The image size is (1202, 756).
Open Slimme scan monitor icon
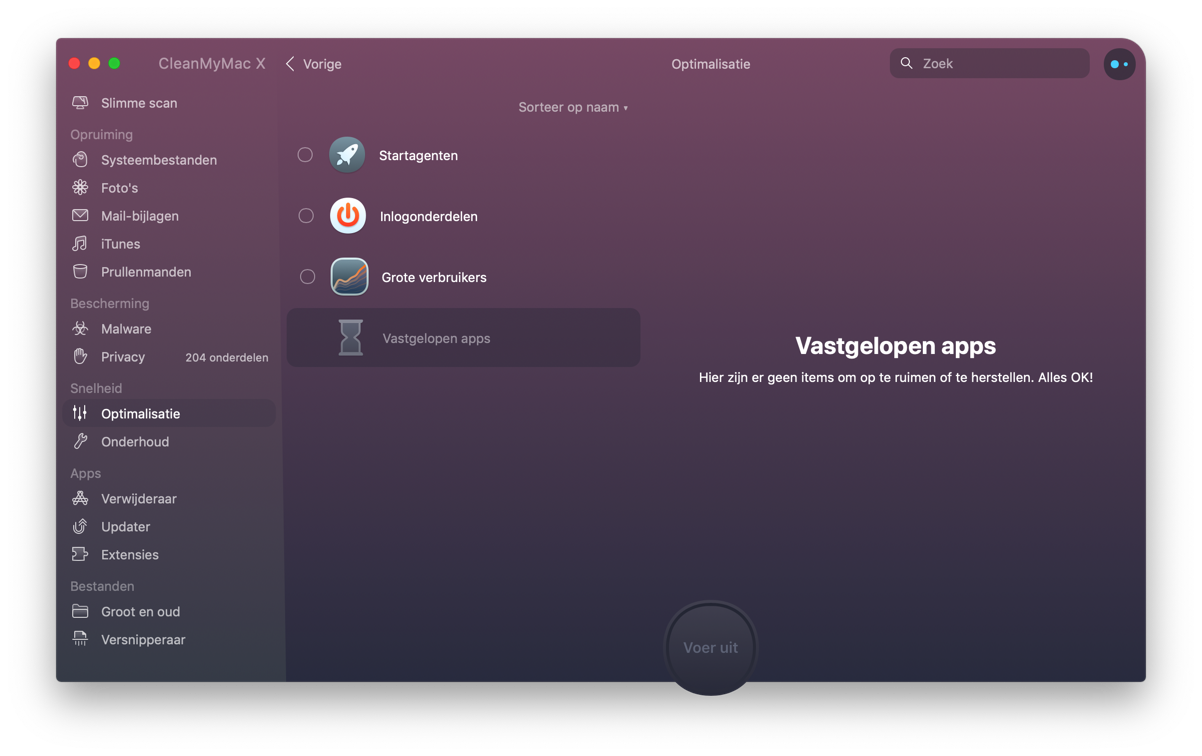coord(80,103)
